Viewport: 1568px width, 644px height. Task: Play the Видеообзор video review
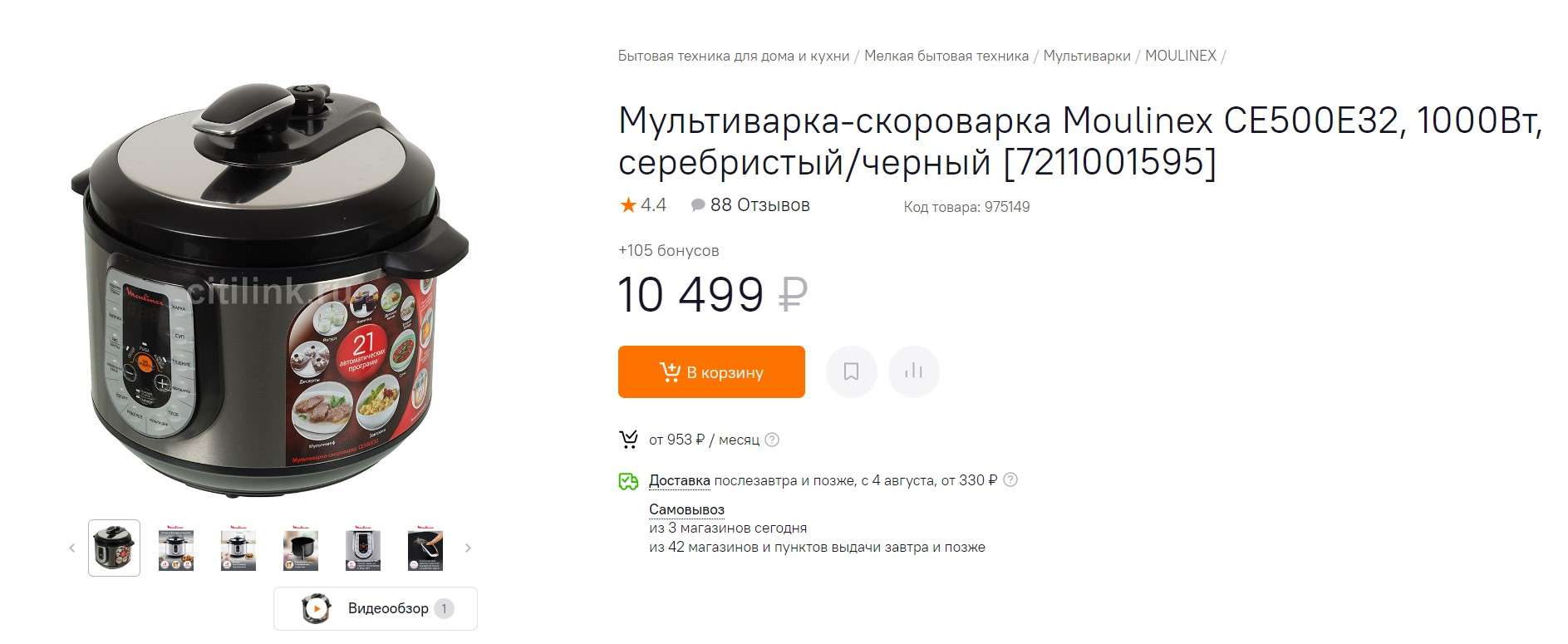[376, 608]
